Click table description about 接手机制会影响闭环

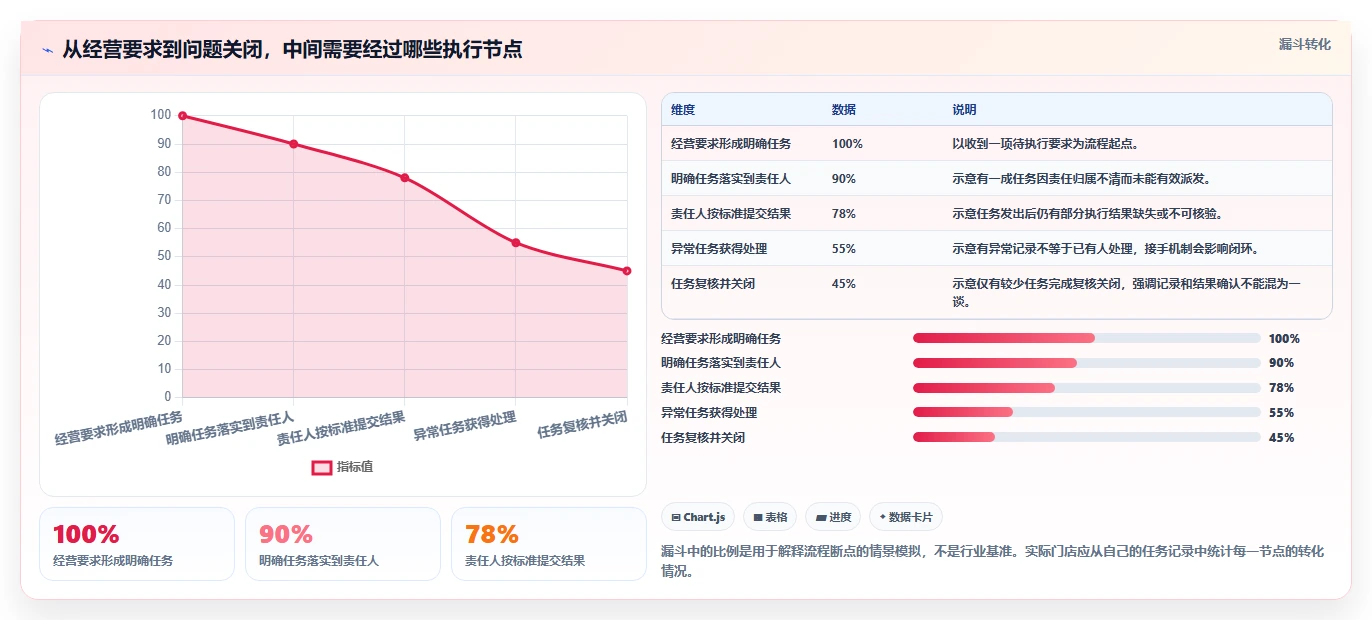point(1105,249)
